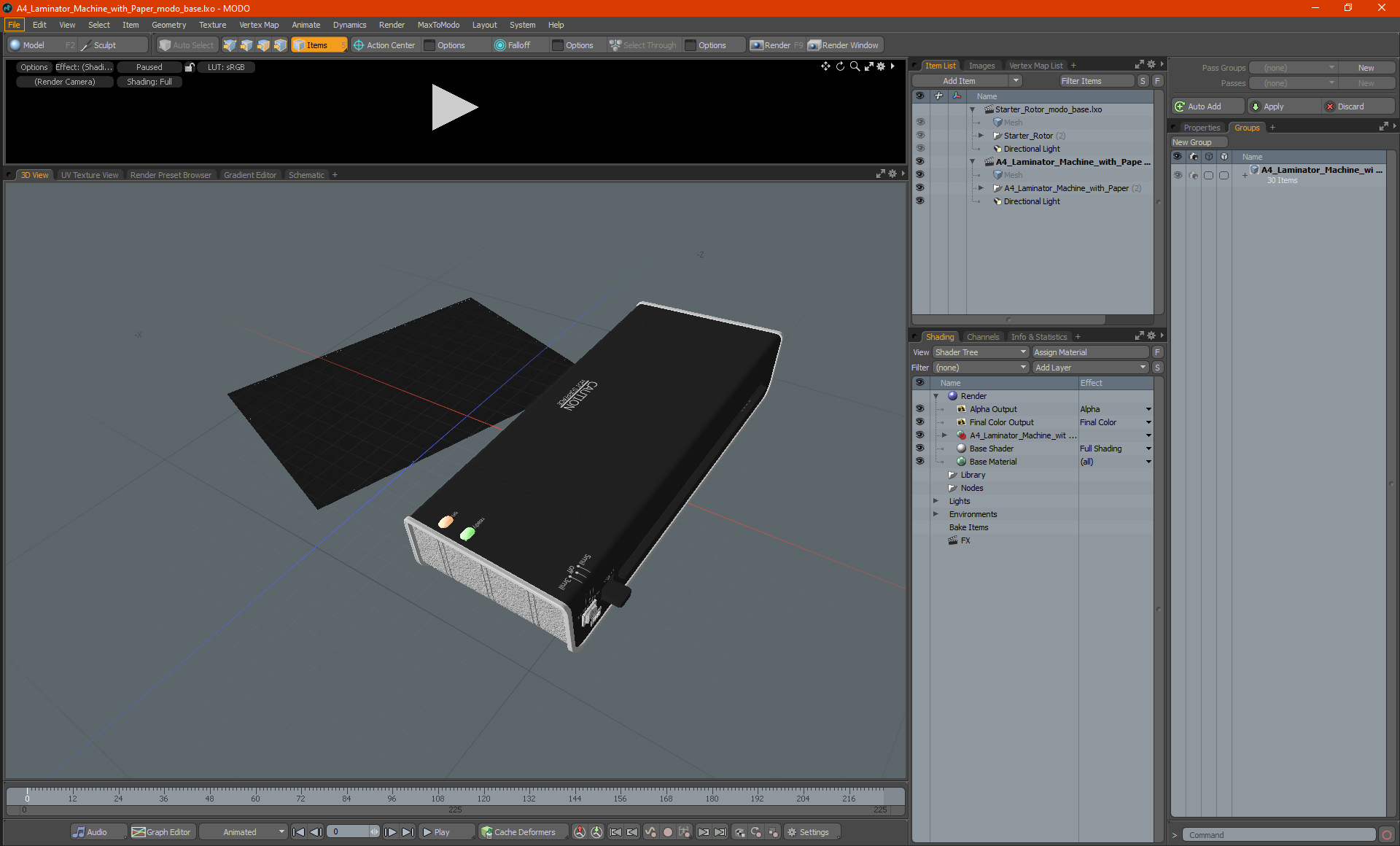The height and width of the screenshot is (846, 1400).
Task: Switch to the Images tab
Action: pos(981,66)
